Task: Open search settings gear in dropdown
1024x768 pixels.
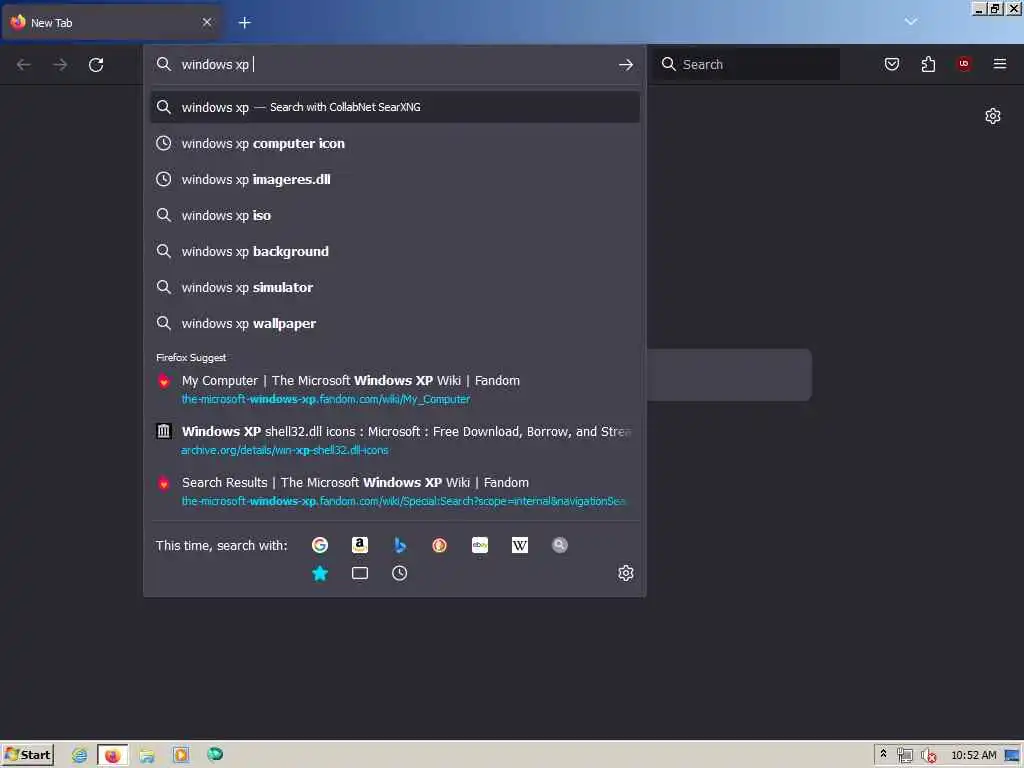Action: pos(626,573)
